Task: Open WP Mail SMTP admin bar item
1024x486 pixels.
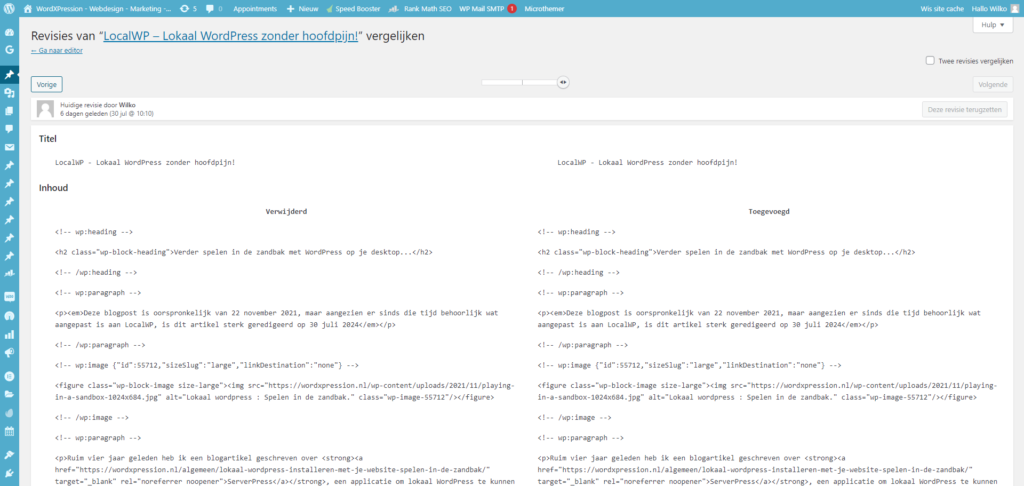Action: pos(487,9)
